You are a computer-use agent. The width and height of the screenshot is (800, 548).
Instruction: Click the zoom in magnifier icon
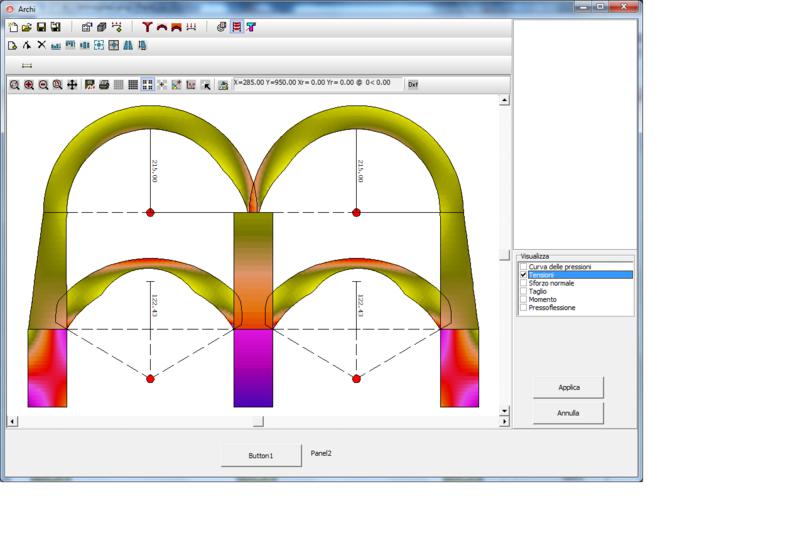[x=29, y=85]
